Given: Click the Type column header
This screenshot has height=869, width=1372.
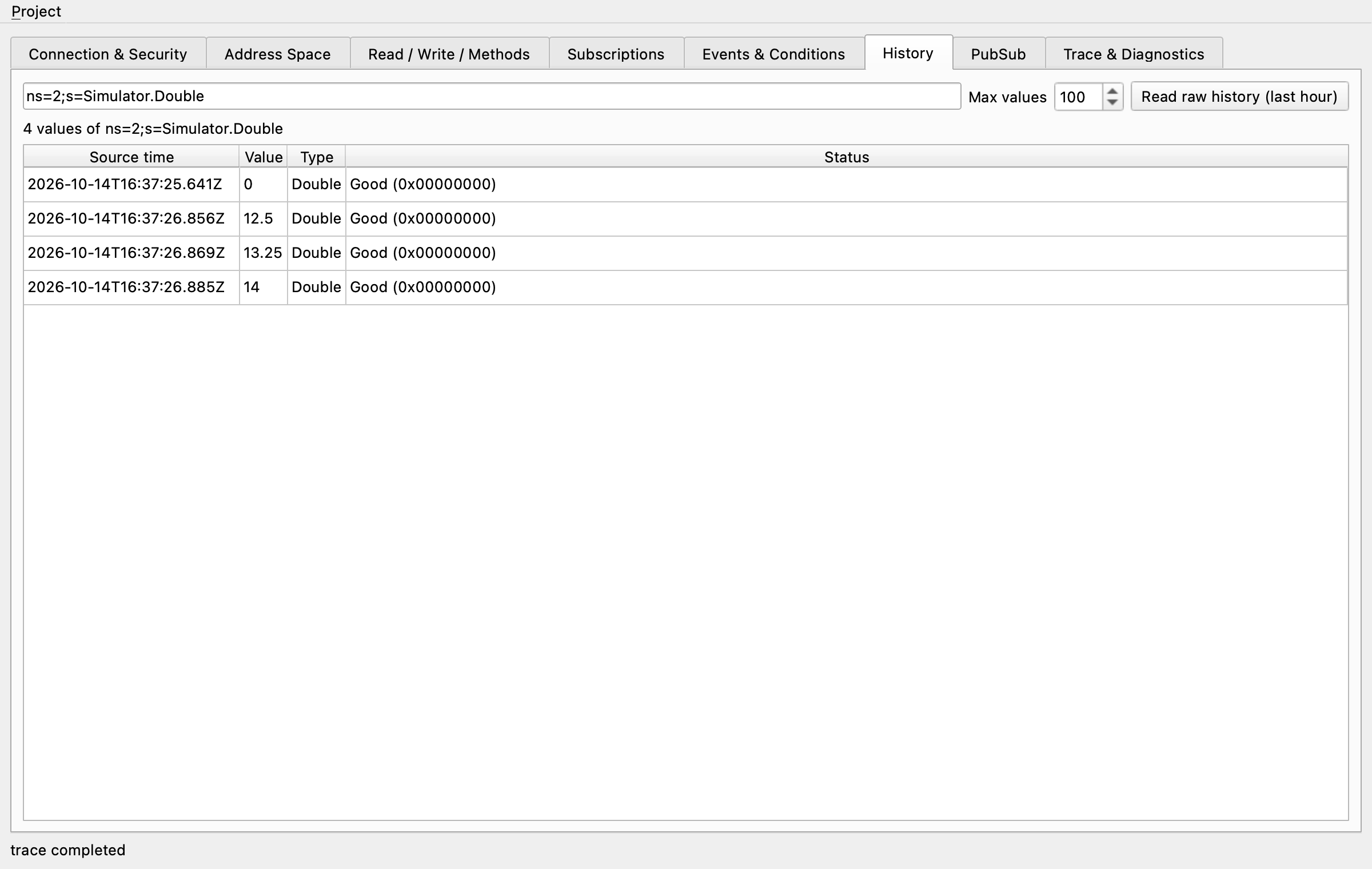Looking at the screenshot, I should (x=317, y=157).
